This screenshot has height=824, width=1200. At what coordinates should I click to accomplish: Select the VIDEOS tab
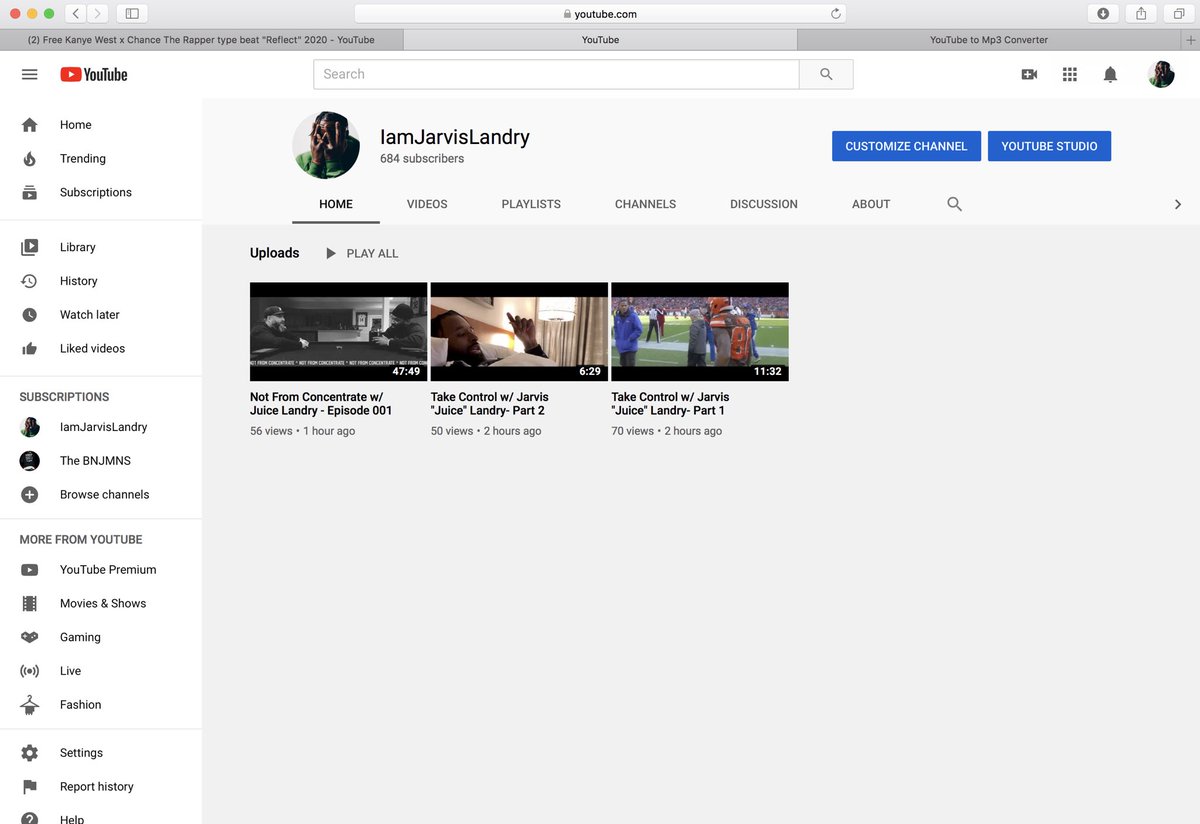427,204
